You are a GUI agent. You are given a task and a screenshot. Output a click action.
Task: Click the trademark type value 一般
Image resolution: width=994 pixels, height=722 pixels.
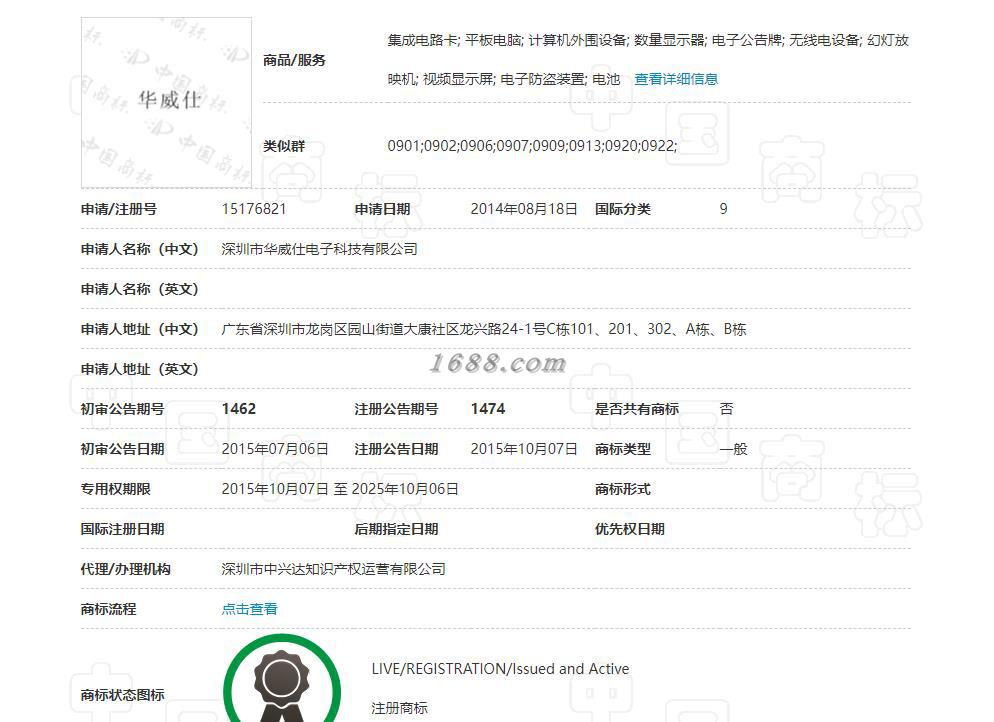tap(733, 449)
